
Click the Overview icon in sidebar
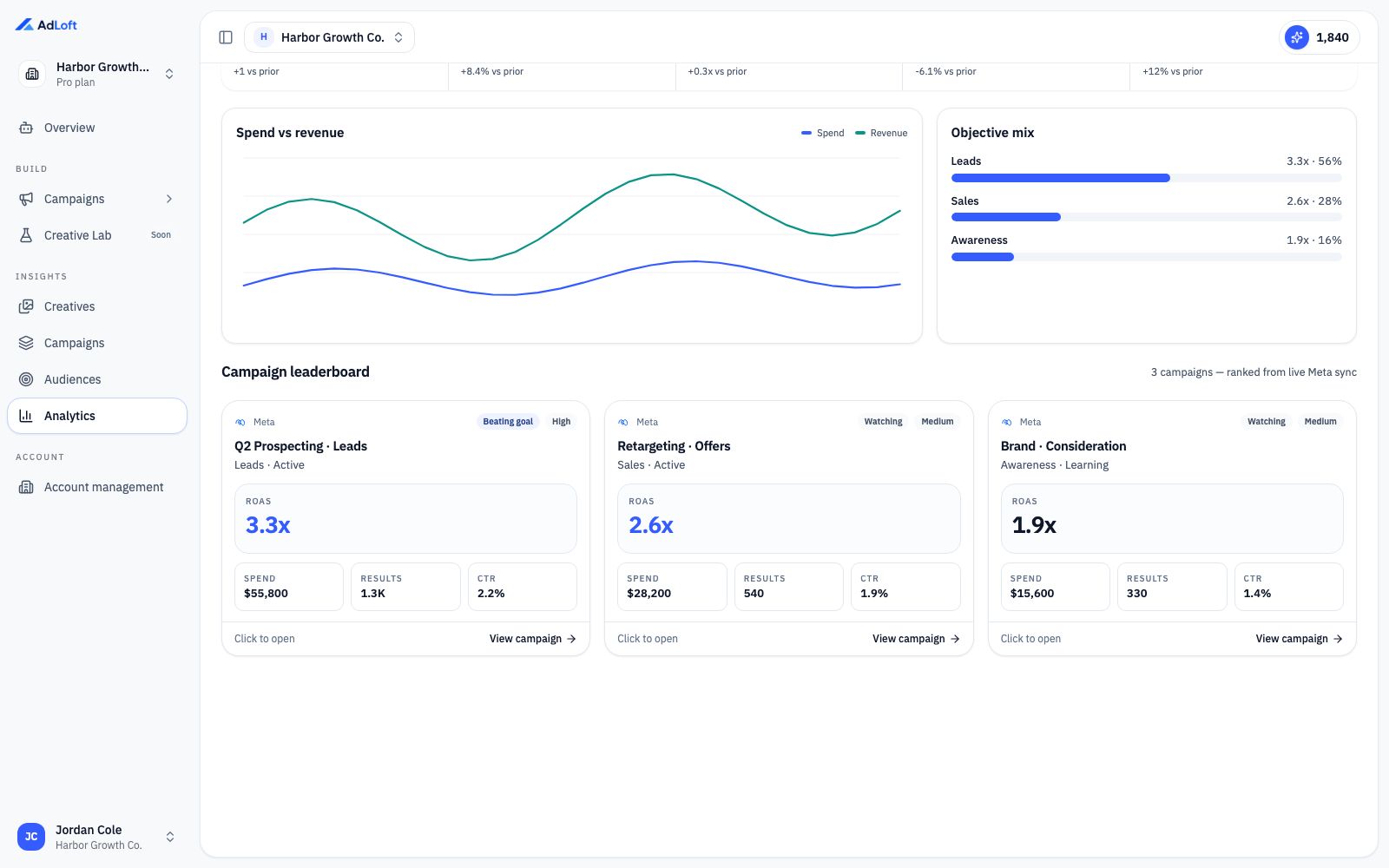coord(26,128)
